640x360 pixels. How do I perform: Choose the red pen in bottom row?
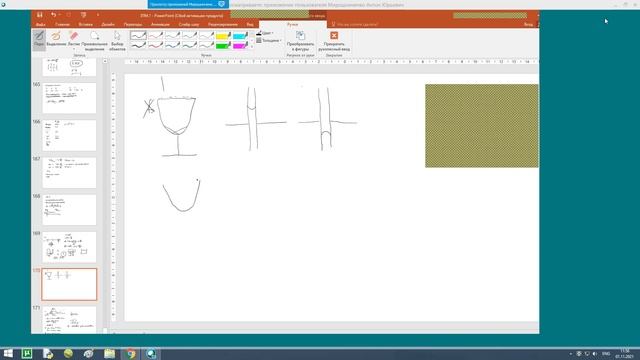point(156,45)
